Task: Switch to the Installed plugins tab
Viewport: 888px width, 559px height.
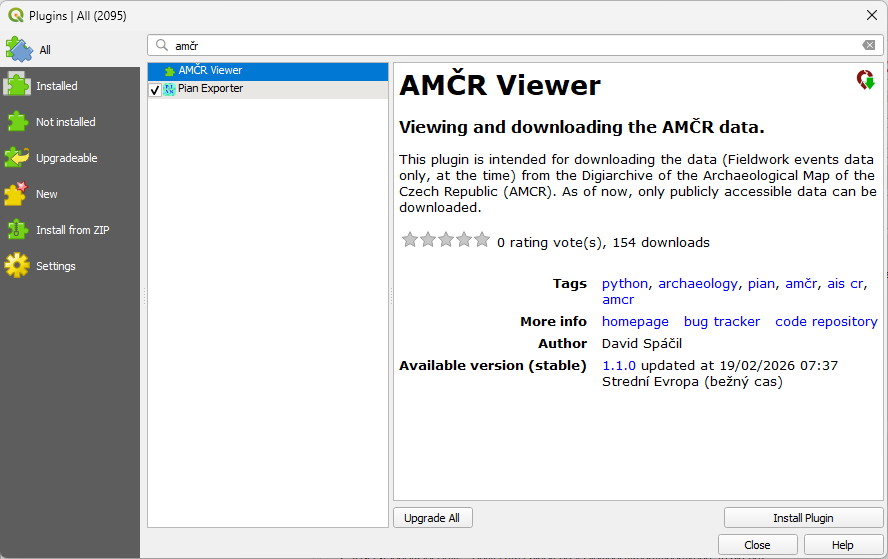Action: (56, 86)
